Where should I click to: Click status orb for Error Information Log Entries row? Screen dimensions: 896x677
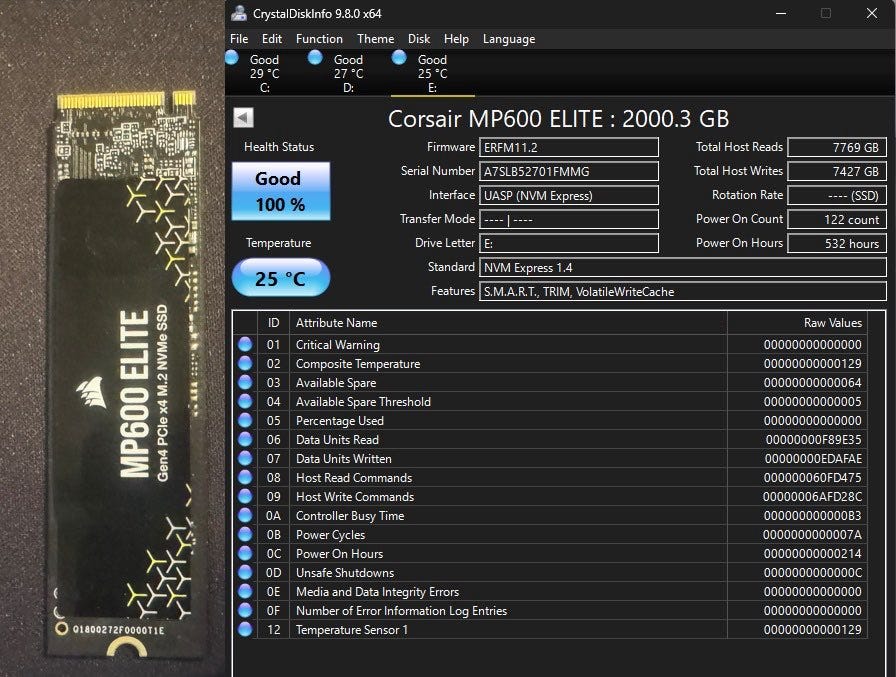tap(245, 610)
